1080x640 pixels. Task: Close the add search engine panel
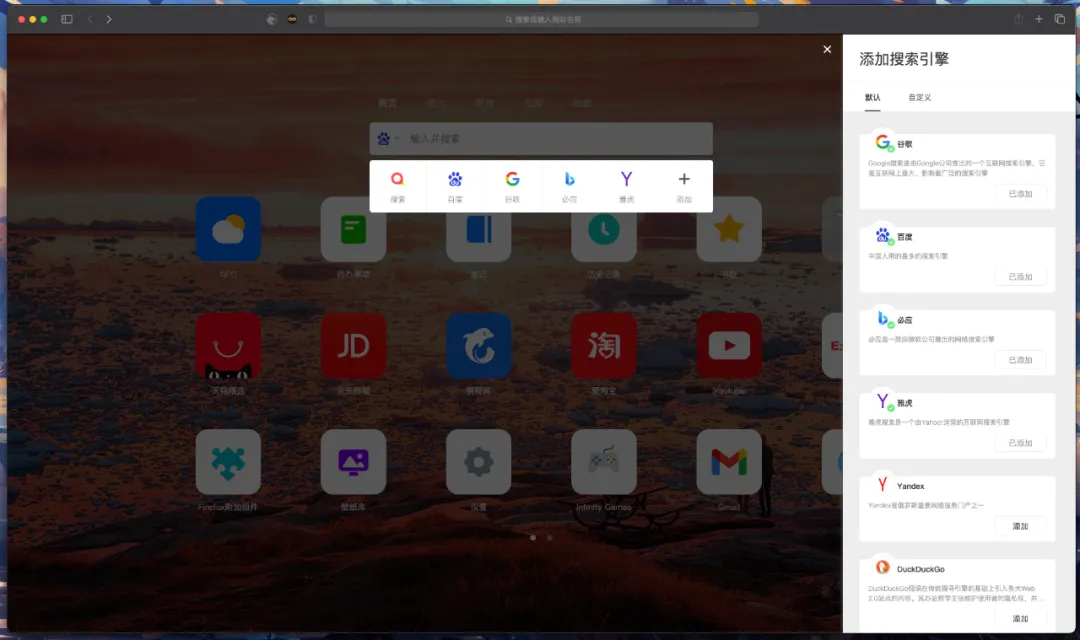pos(827,50)
